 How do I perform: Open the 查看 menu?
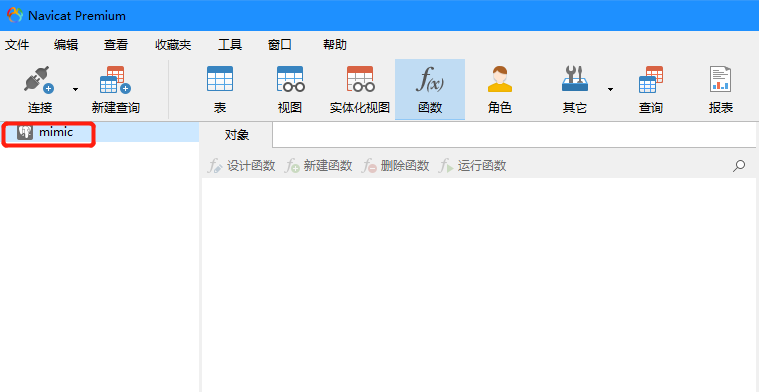(x=116, y=45)
